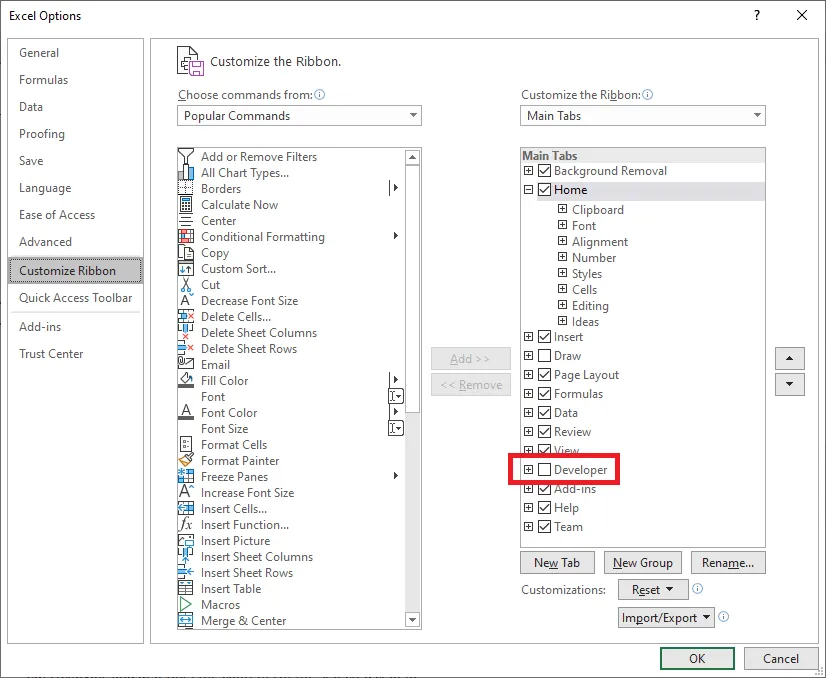826x678 pixels.
Task: Click the New Tab button
Action: [557, 562]
